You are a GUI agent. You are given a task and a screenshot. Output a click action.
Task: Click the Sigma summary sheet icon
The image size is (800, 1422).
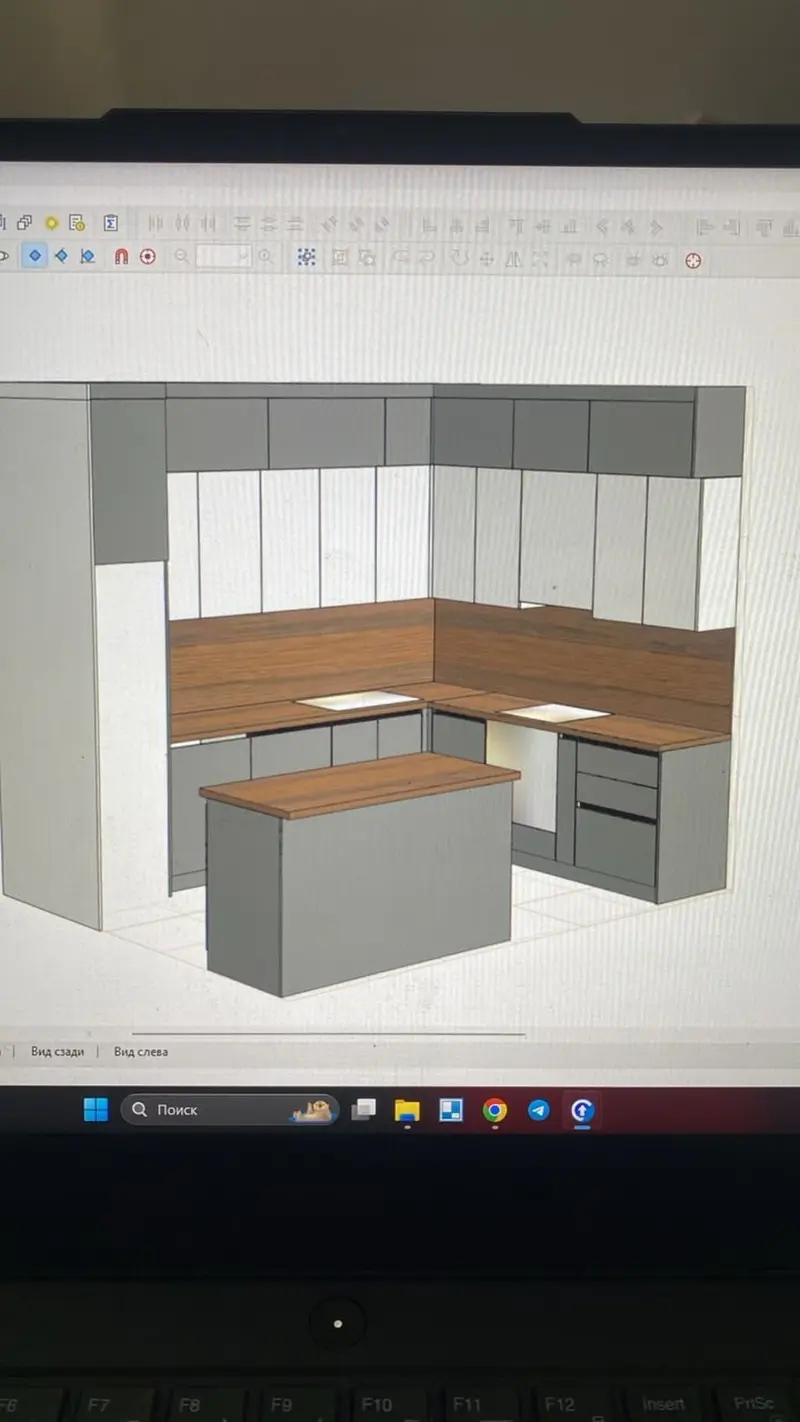click(x=111, y=223)
